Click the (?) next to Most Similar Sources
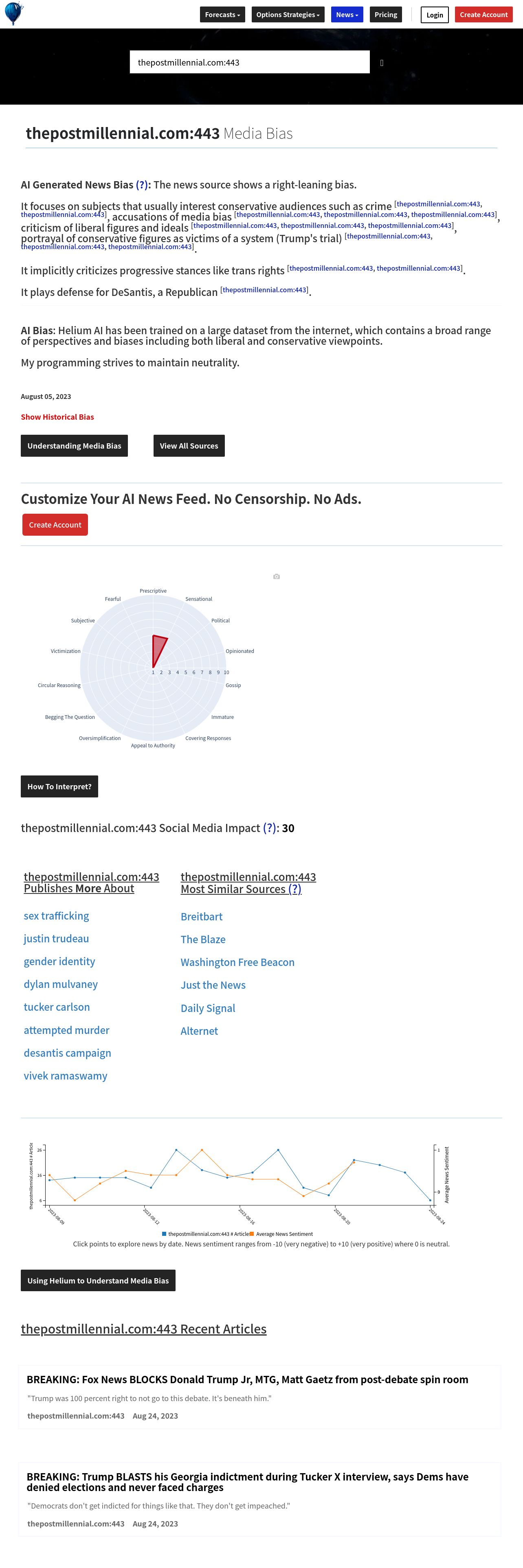The image size is (523, 1568). coord(294,889)
